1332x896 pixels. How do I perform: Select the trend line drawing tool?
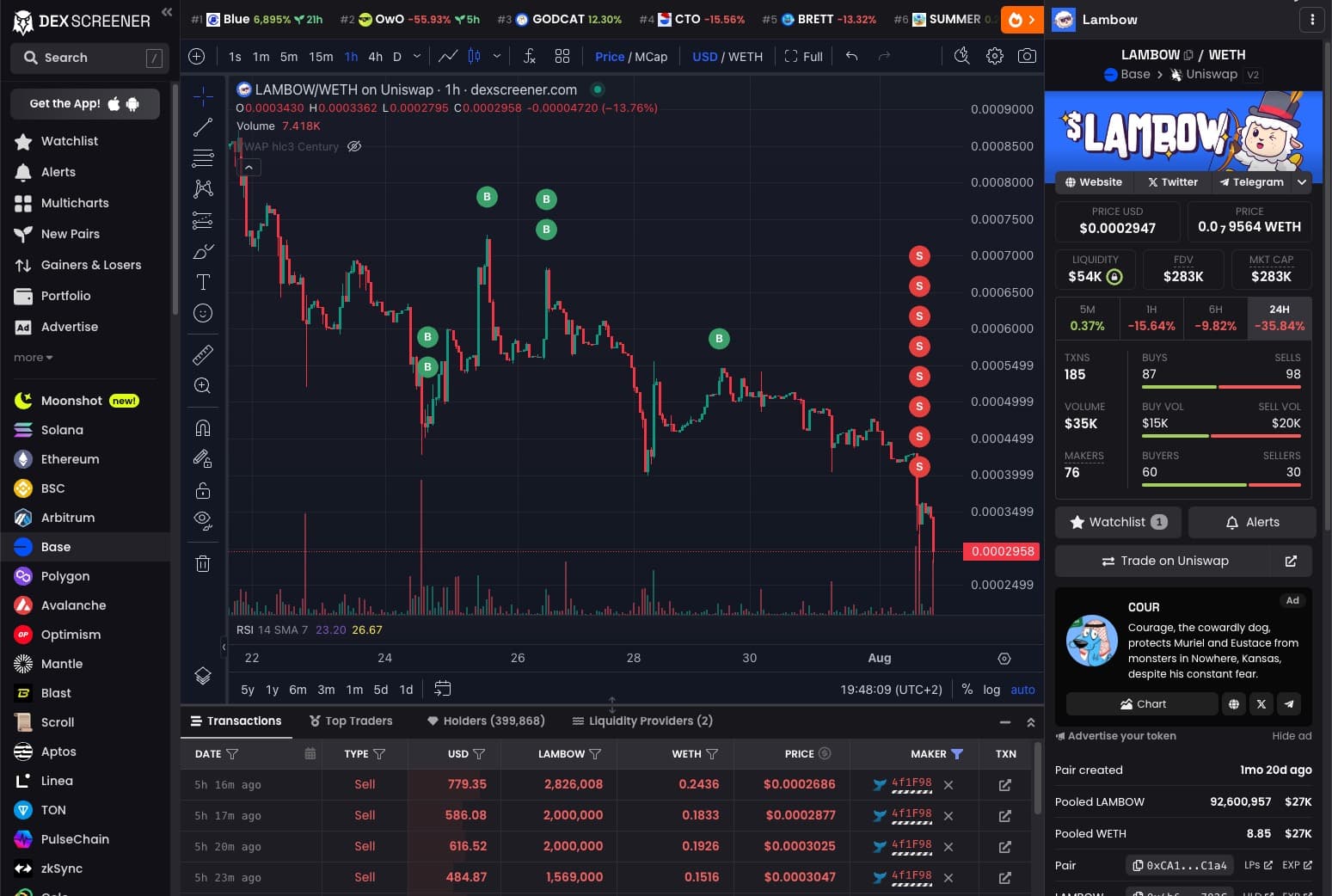coord(203,127)
